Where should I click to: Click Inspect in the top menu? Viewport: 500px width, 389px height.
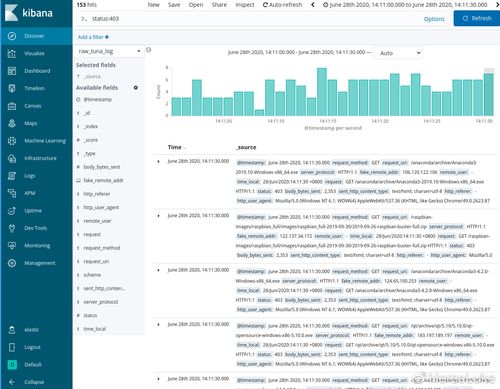point(245,5)
